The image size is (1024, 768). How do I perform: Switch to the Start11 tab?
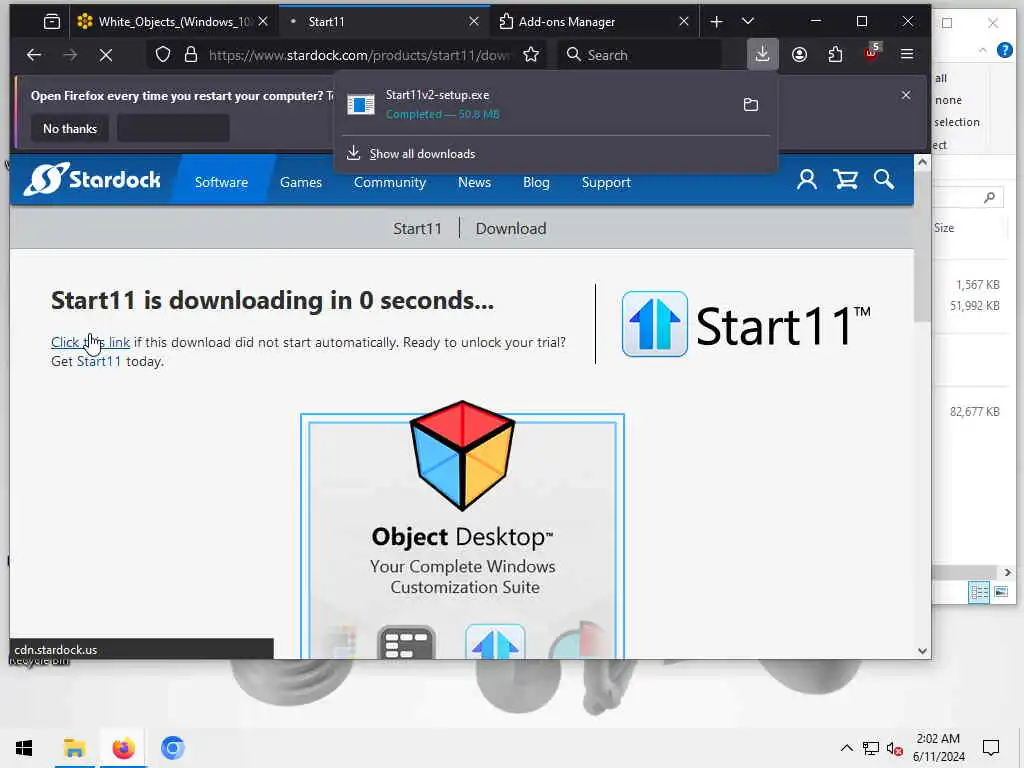[385, 22]
